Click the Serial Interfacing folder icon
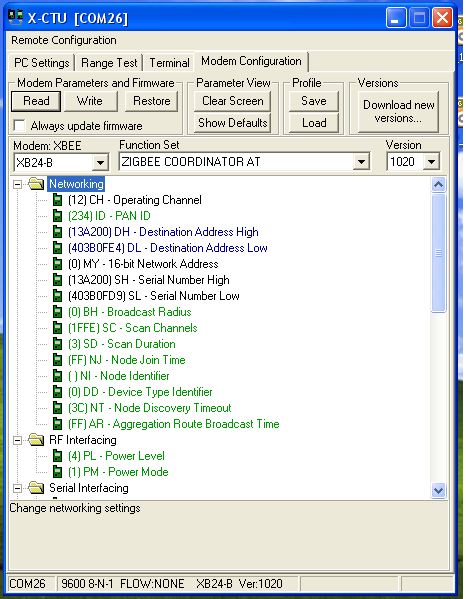The width and height of the screenshot is (466, 599). [36, 488]
